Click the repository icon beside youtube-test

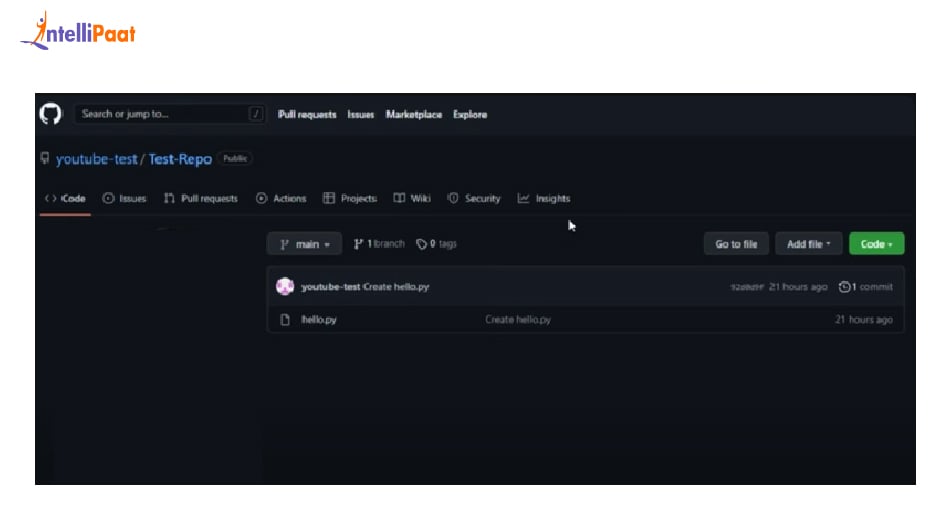coord(45,159)
